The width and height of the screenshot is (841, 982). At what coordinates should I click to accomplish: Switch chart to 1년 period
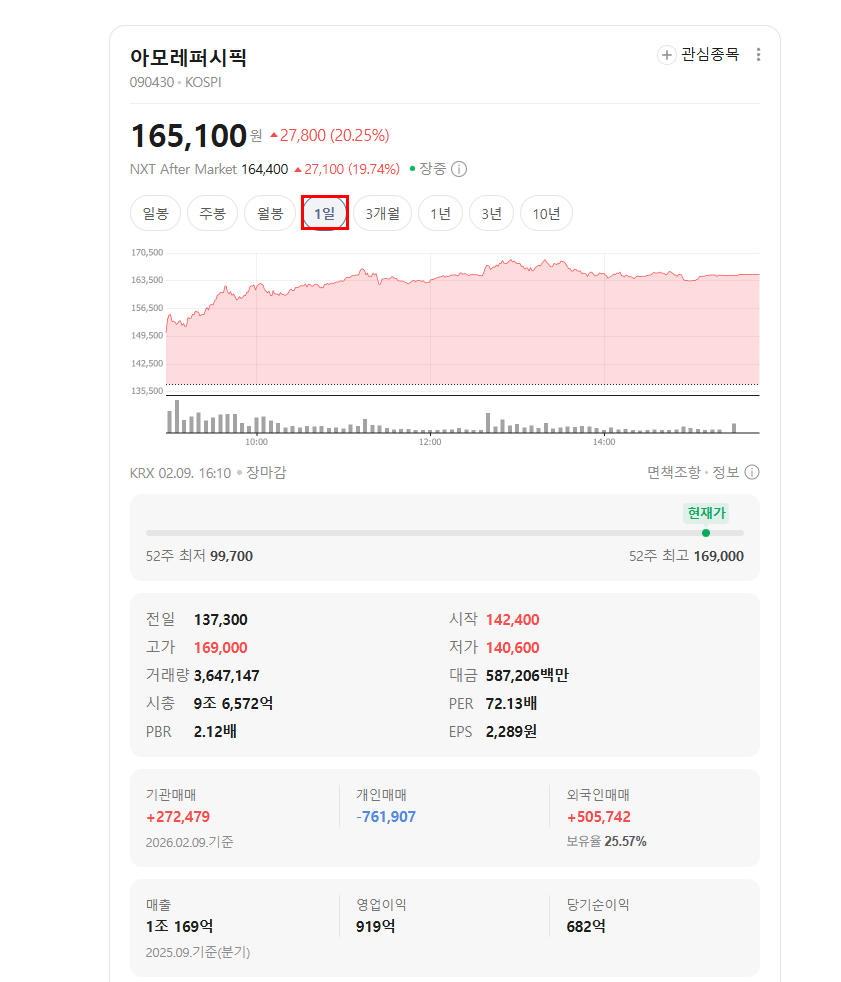point(441,214)
